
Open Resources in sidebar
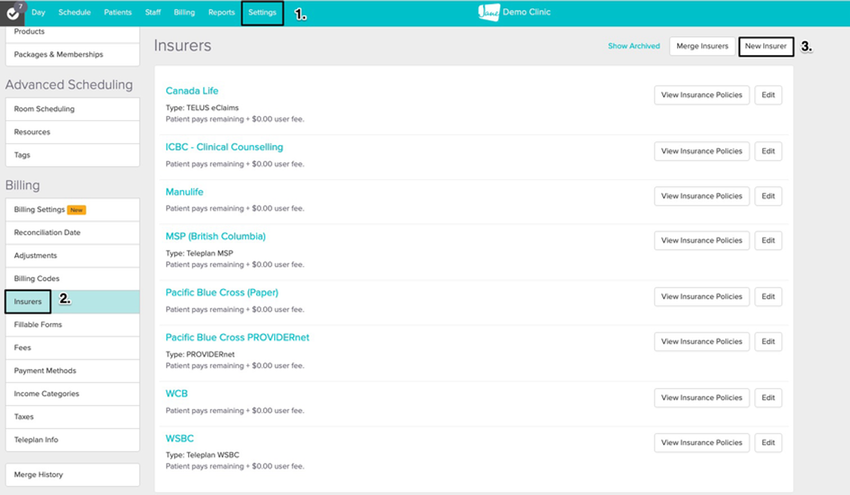[x=73, y=132]
